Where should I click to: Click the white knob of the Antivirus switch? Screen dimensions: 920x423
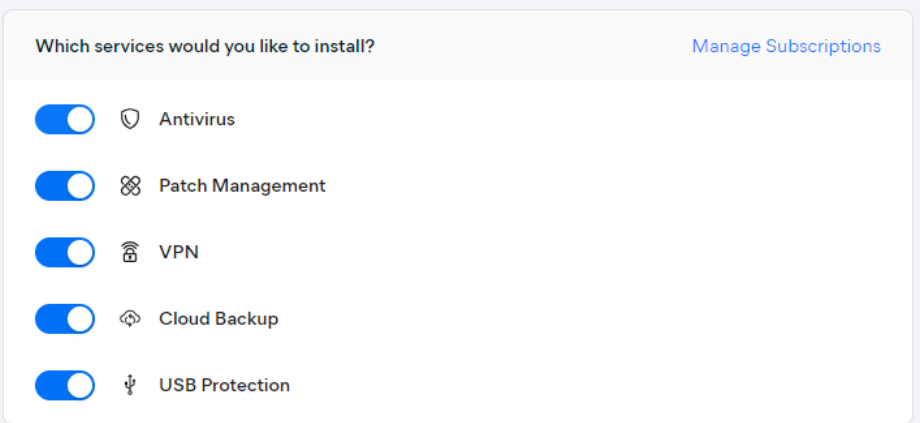pyautogui.click(x=80, y=120)
